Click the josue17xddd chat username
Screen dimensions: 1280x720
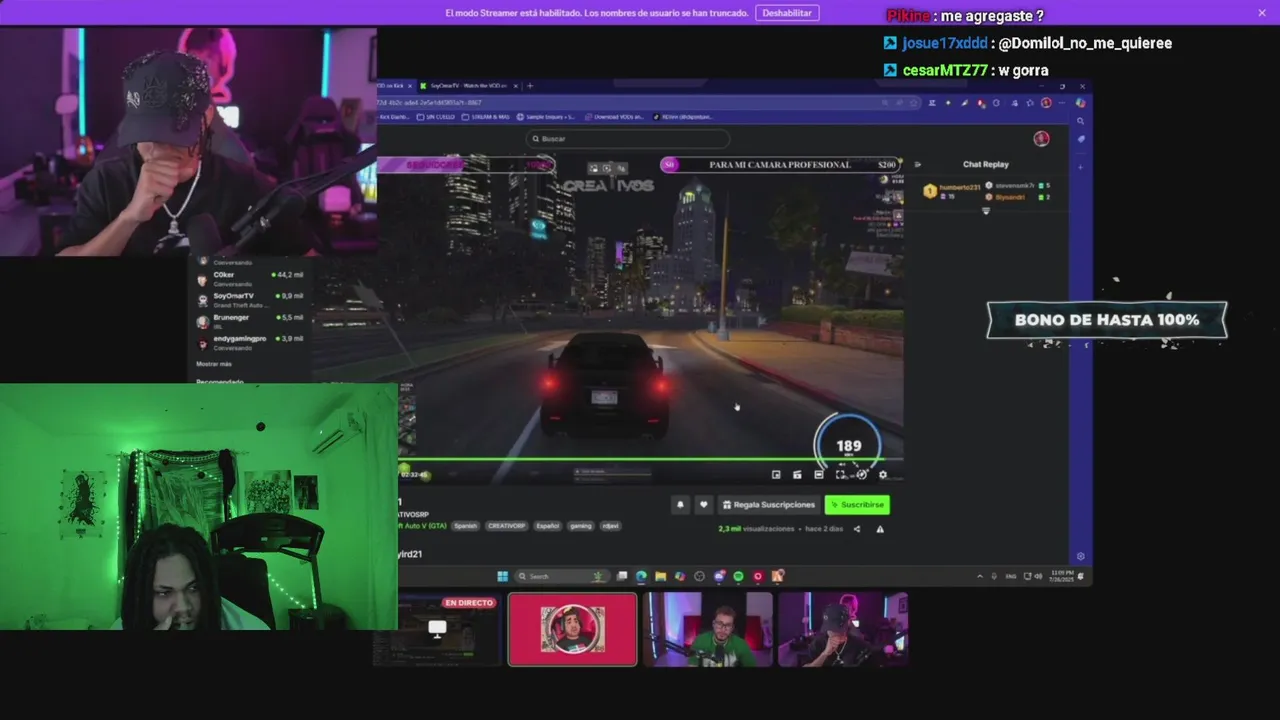[945, 43]
